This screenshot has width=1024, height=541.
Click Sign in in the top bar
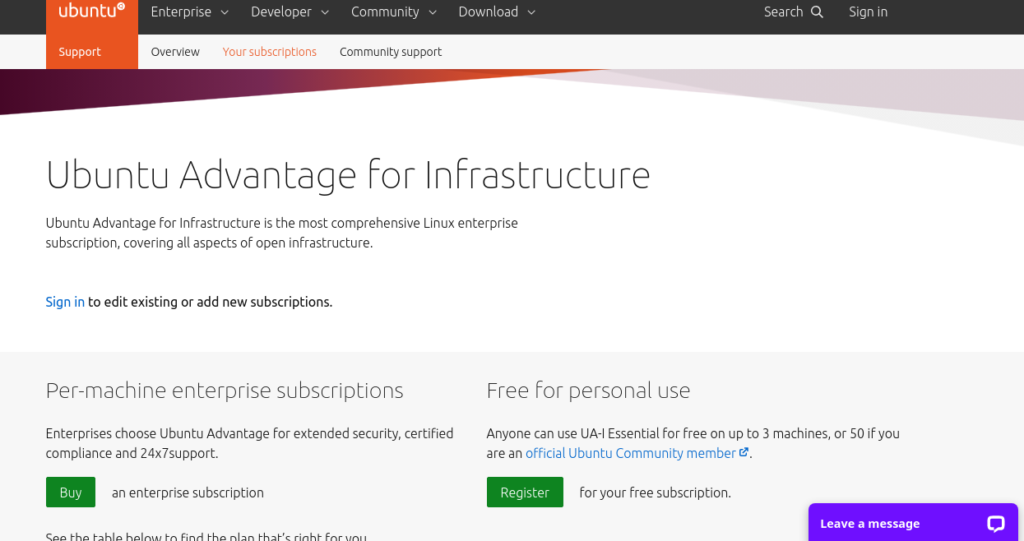click(868, 12)
